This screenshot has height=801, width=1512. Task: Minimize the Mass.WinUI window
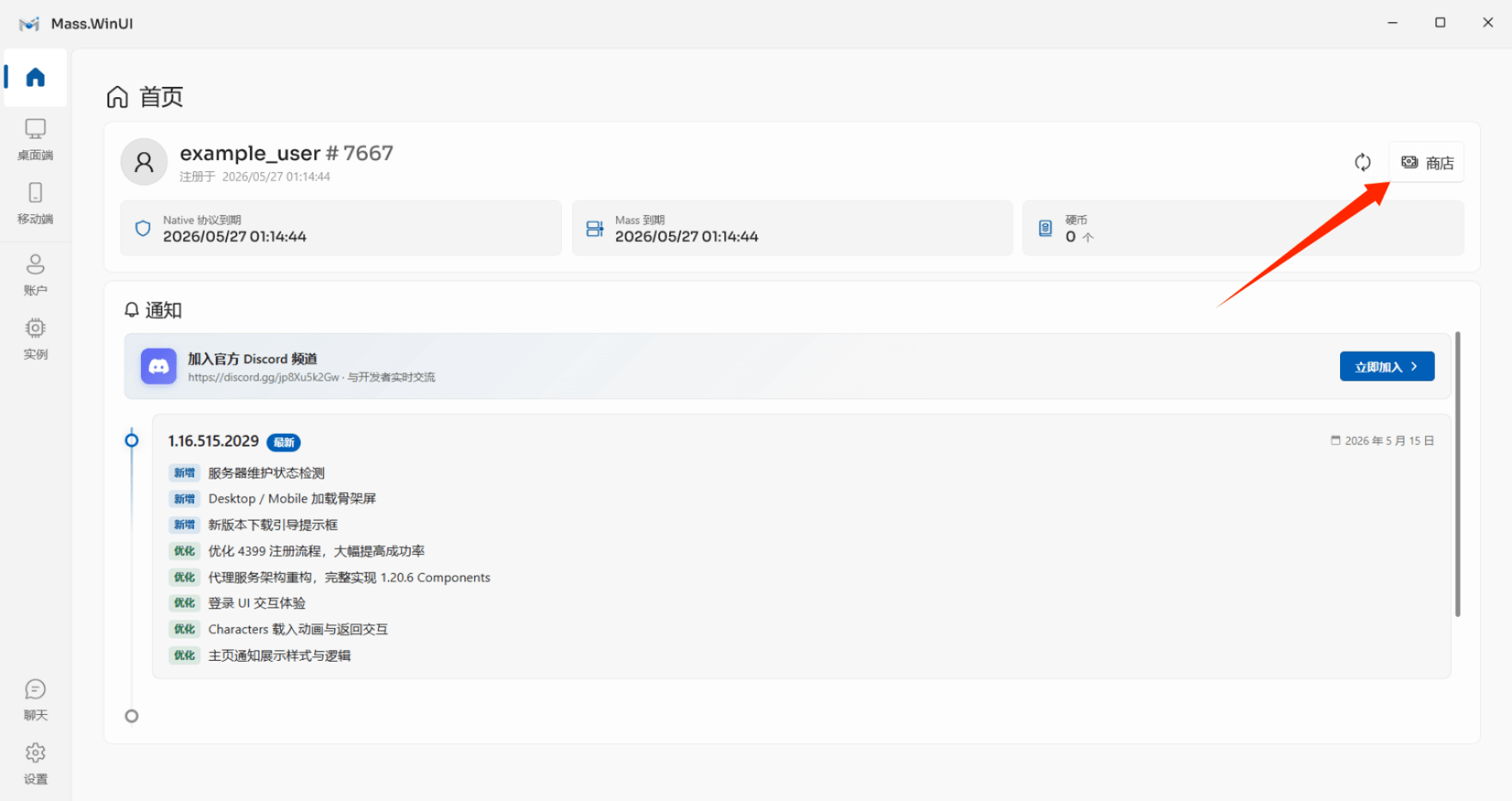[1393, 23]
